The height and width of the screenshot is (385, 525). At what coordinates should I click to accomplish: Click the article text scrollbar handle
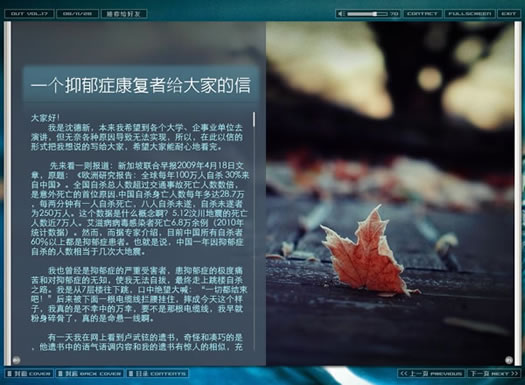[x=254, y=120]
